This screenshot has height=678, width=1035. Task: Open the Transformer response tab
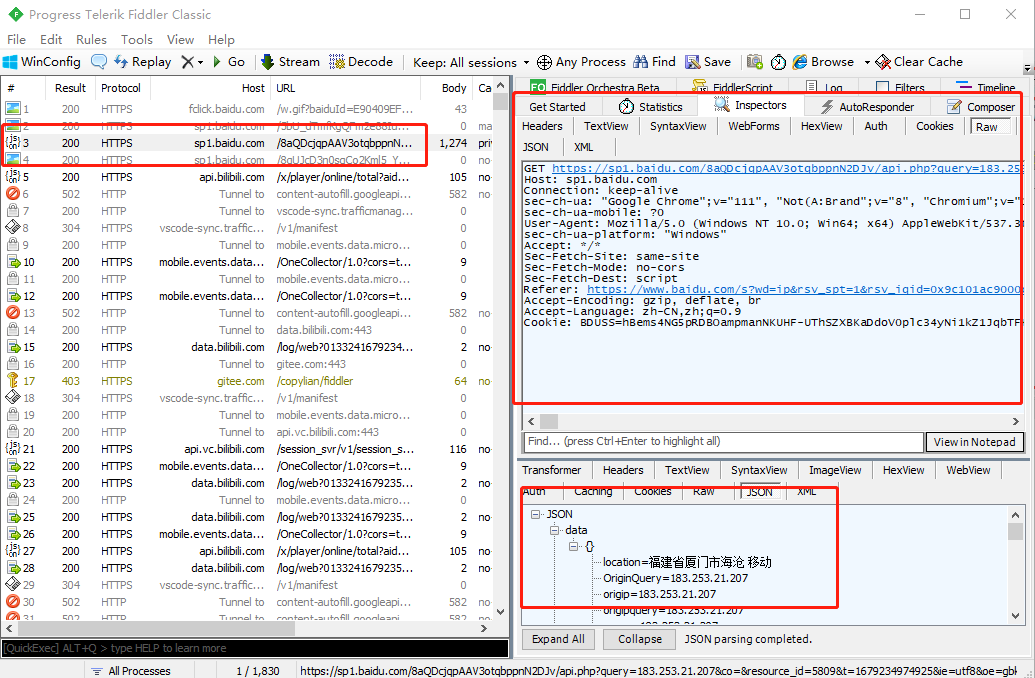click(552, 470)
